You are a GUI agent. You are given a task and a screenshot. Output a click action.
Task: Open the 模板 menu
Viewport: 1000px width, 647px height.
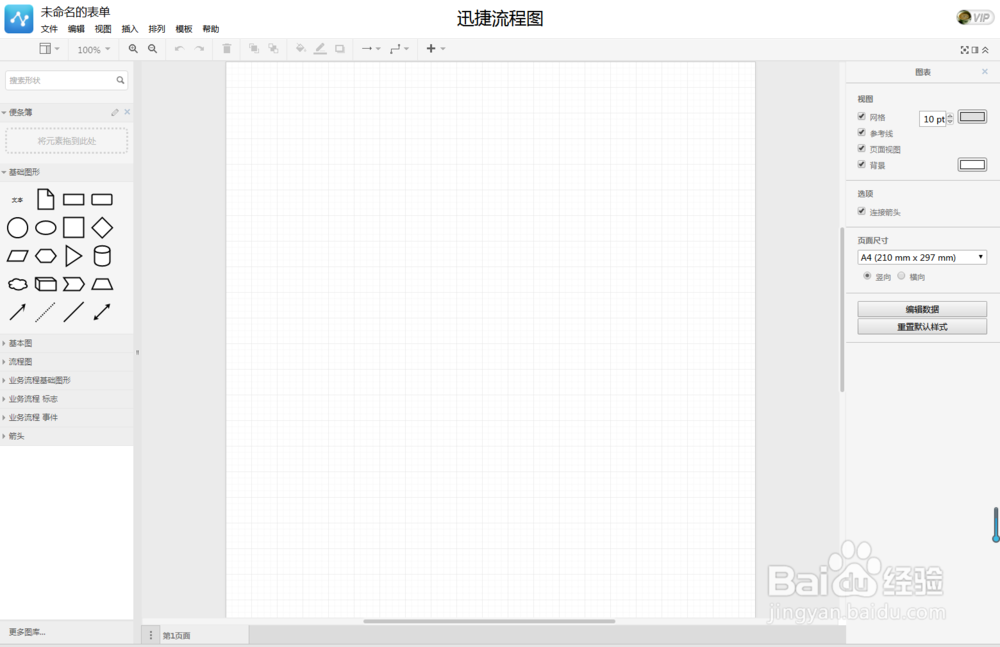pos(184,29)
